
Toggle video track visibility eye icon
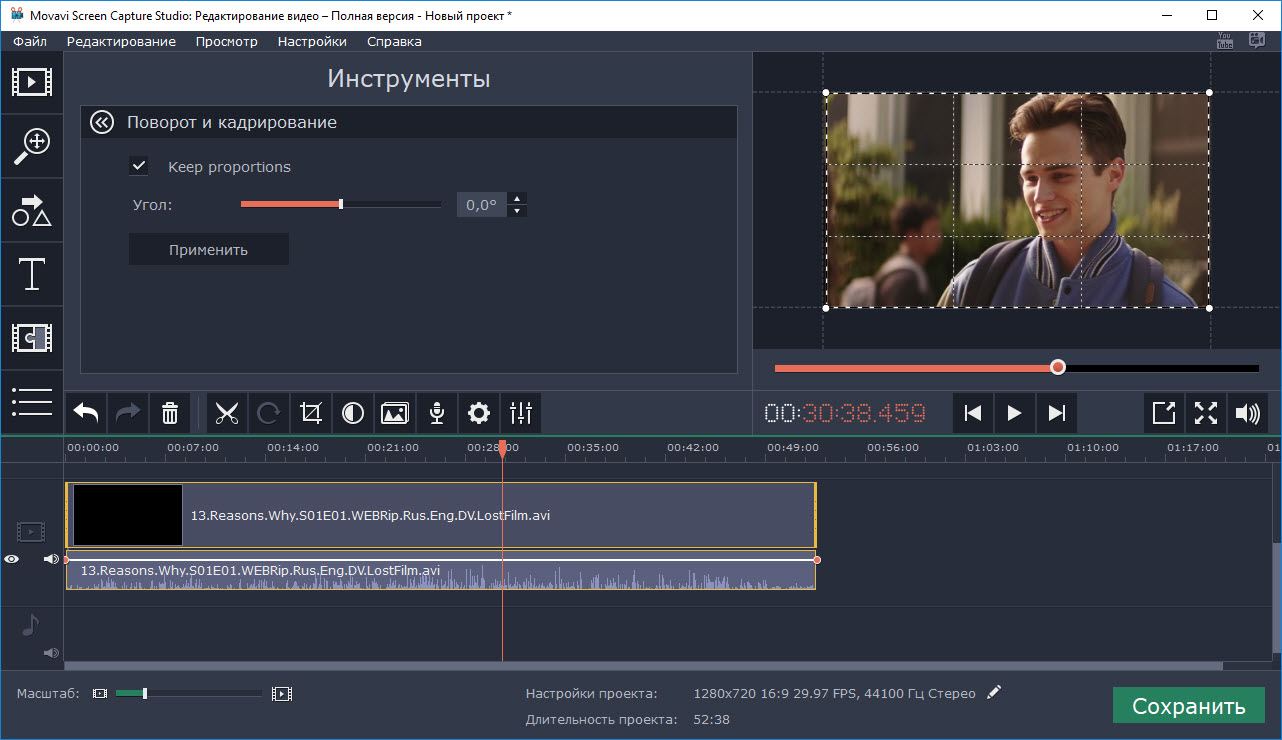tap(11, 559)
